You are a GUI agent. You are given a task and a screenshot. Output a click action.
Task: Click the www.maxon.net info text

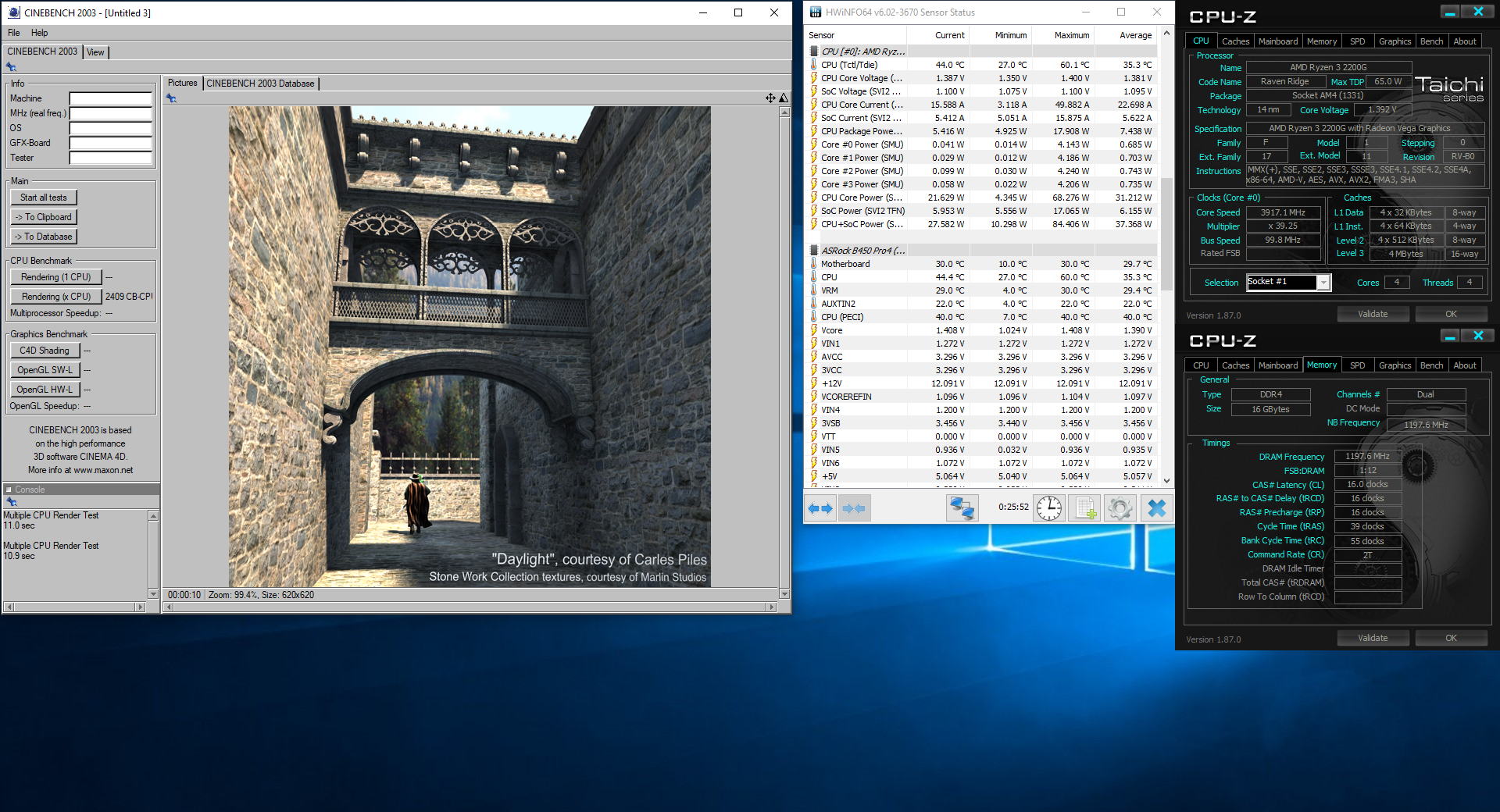pyautogui.click(x=103, y=470)
